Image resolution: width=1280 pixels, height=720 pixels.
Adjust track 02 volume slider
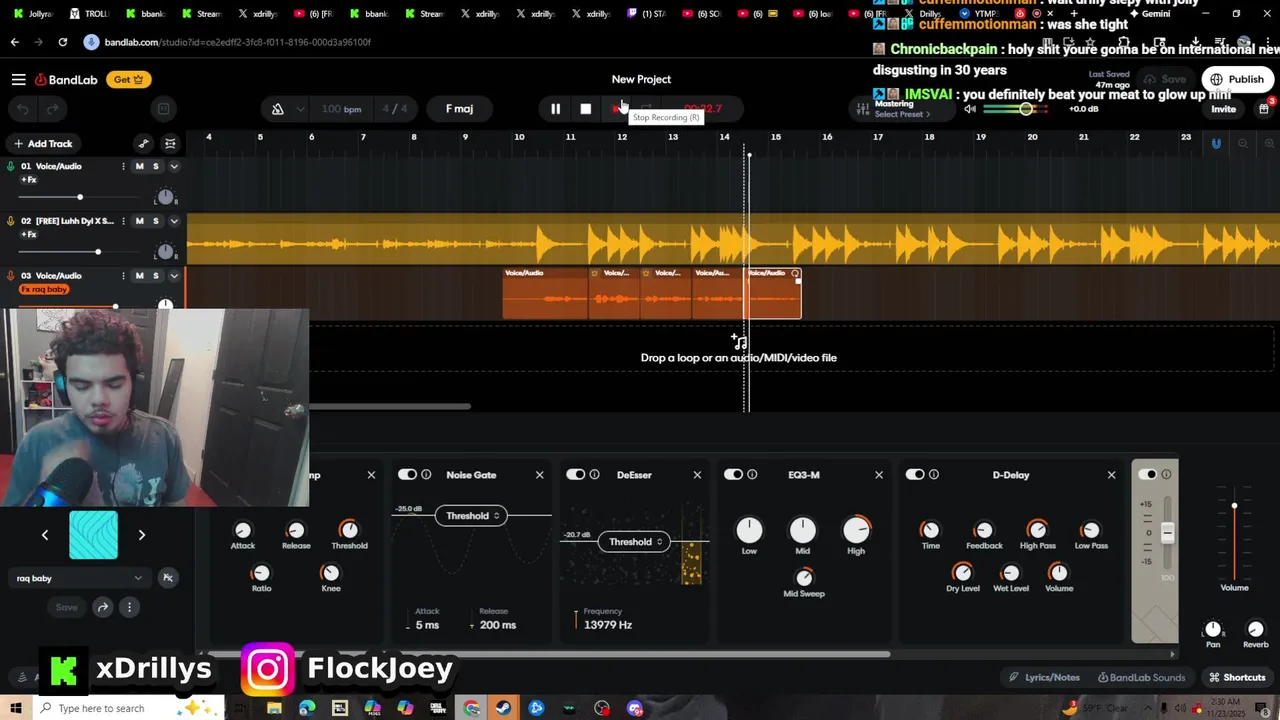pos(97,252)
